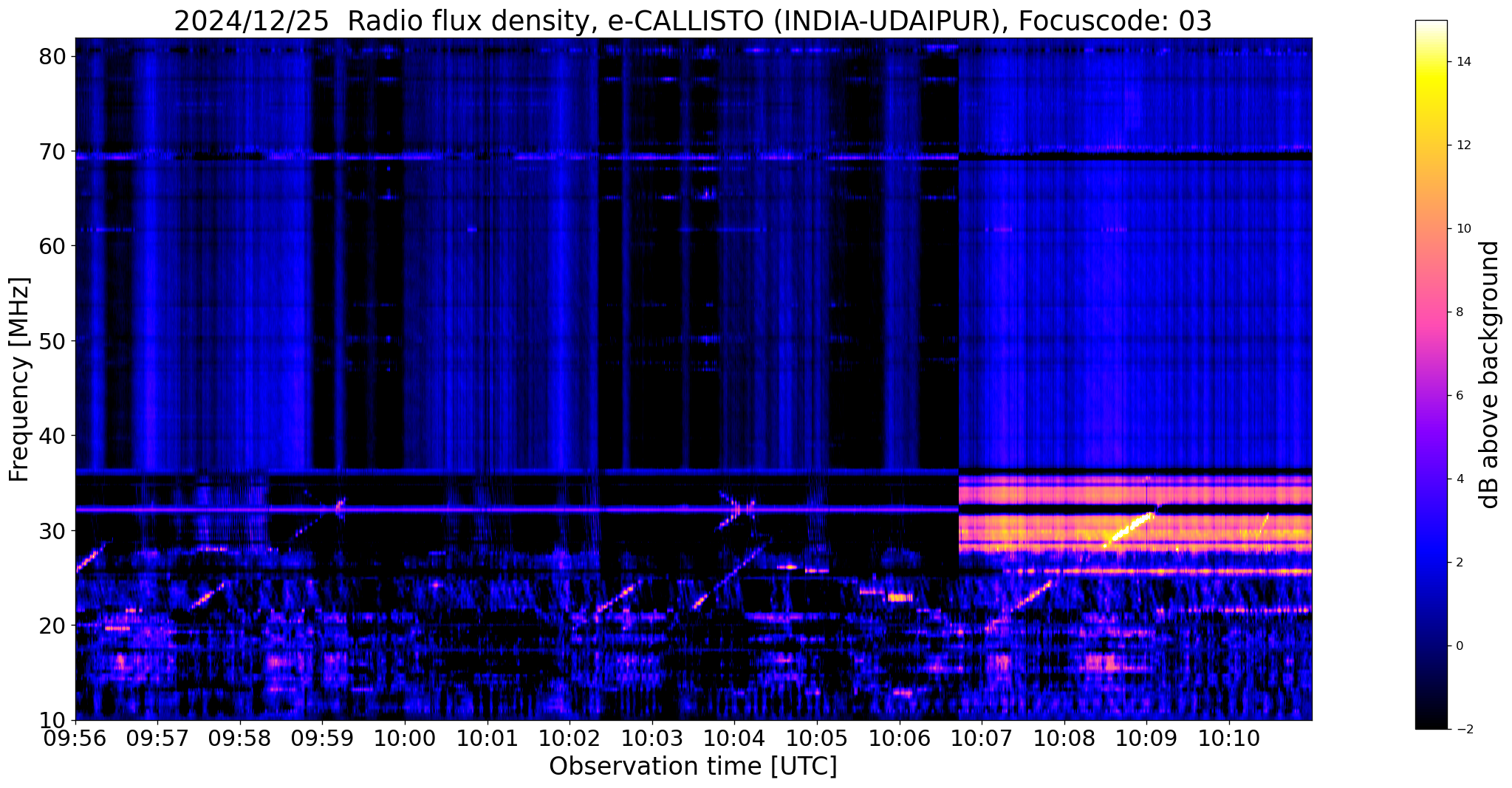Click the bright short emission near 10:06 at 23 MHz

click(x=900, y=597)
